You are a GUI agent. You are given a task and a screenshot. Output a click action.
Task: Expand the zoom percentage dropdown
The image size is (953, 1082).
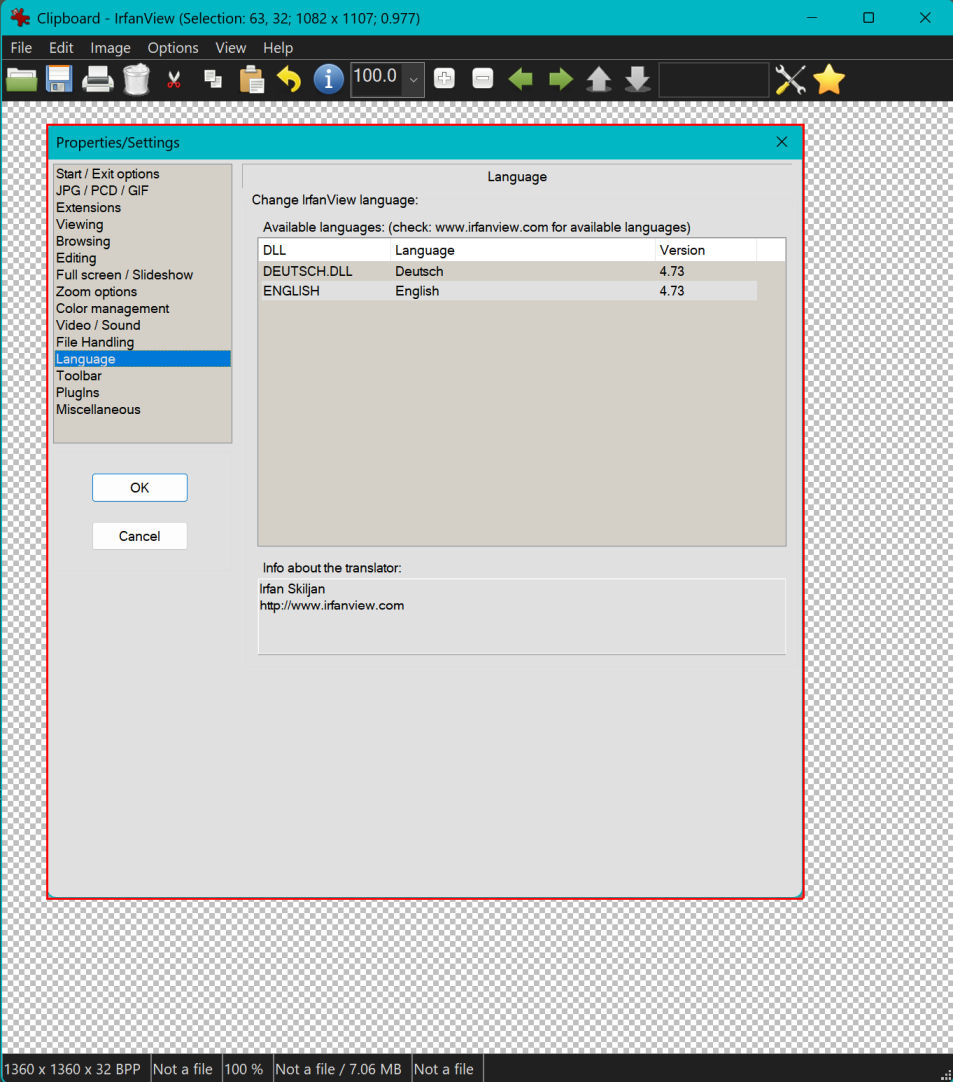coord(413,80)
